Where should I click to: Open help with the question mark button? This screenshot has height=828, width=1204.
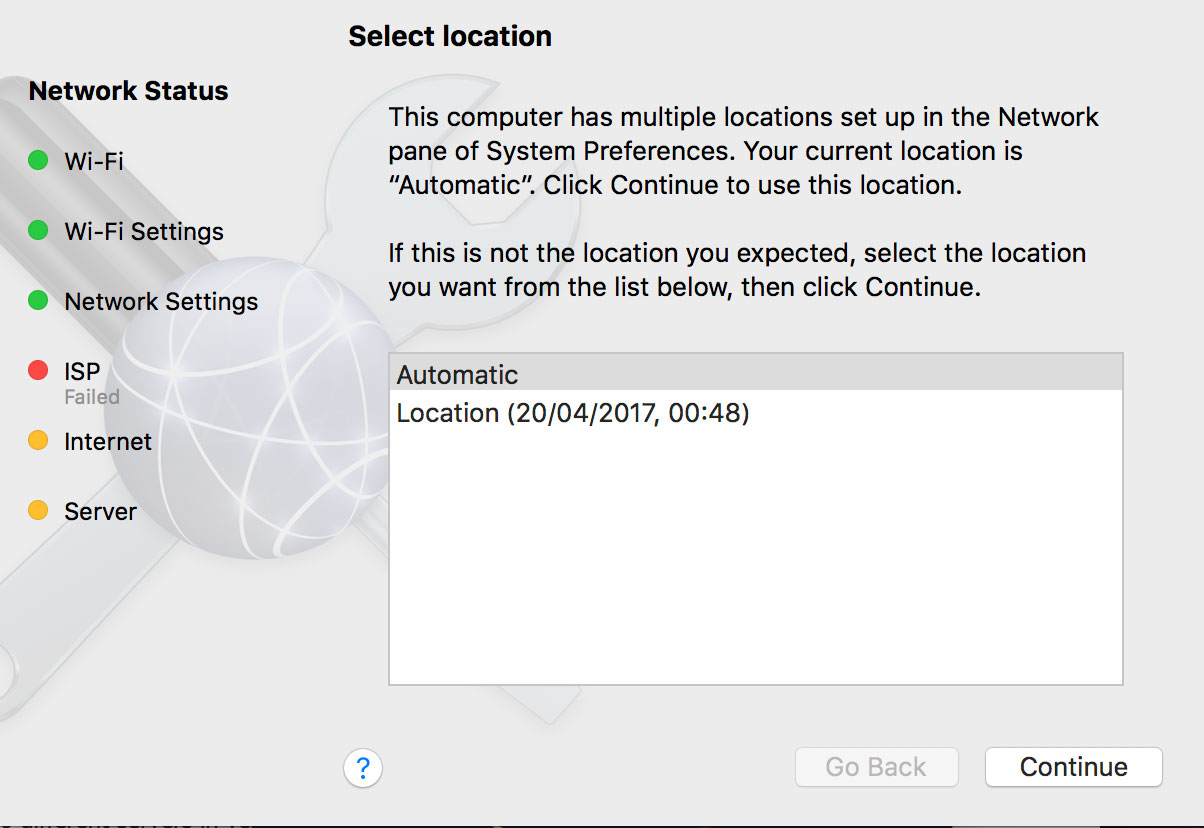(363, 768)
